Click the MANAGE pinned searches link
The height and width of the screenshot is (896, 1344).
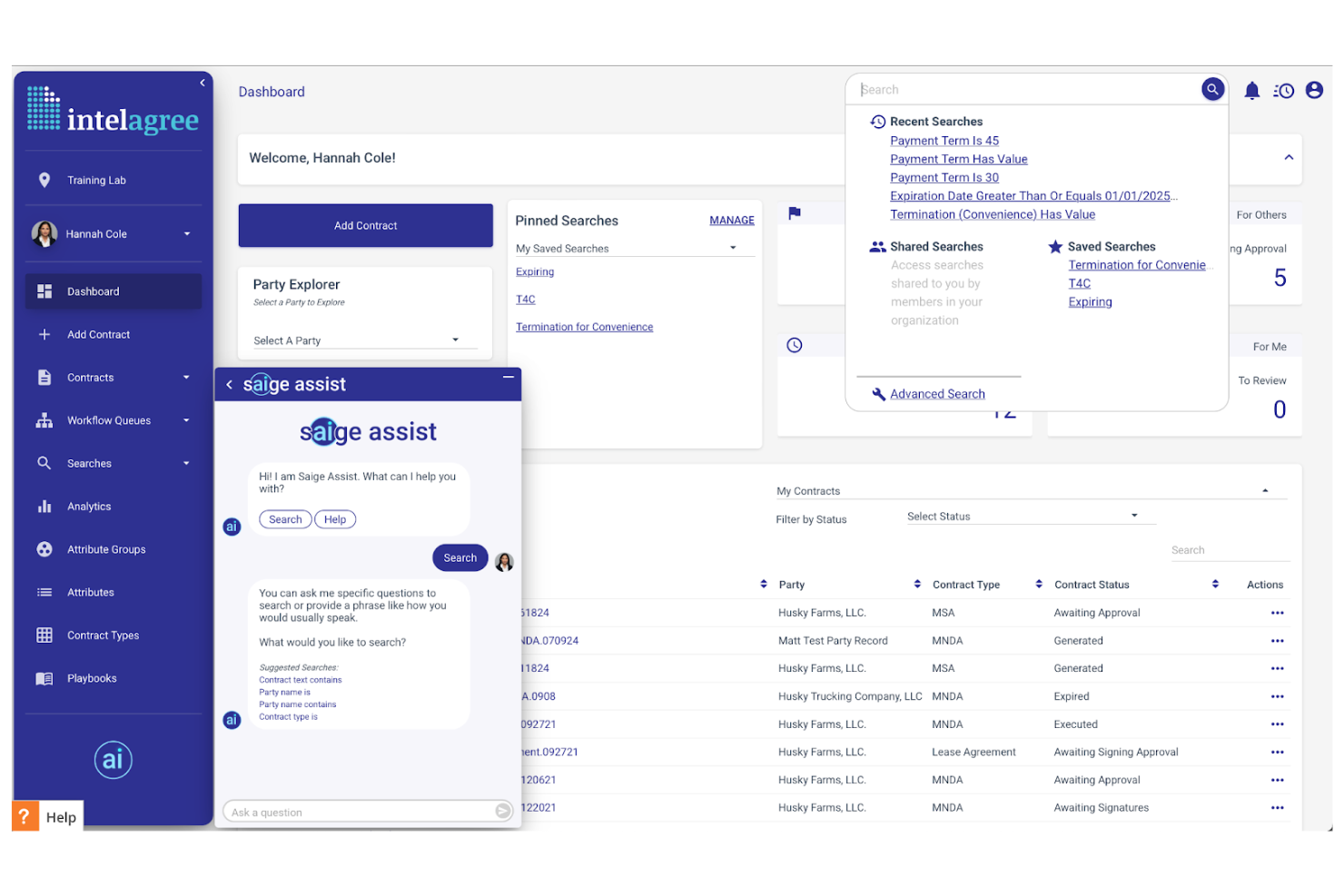pos(732,221)
